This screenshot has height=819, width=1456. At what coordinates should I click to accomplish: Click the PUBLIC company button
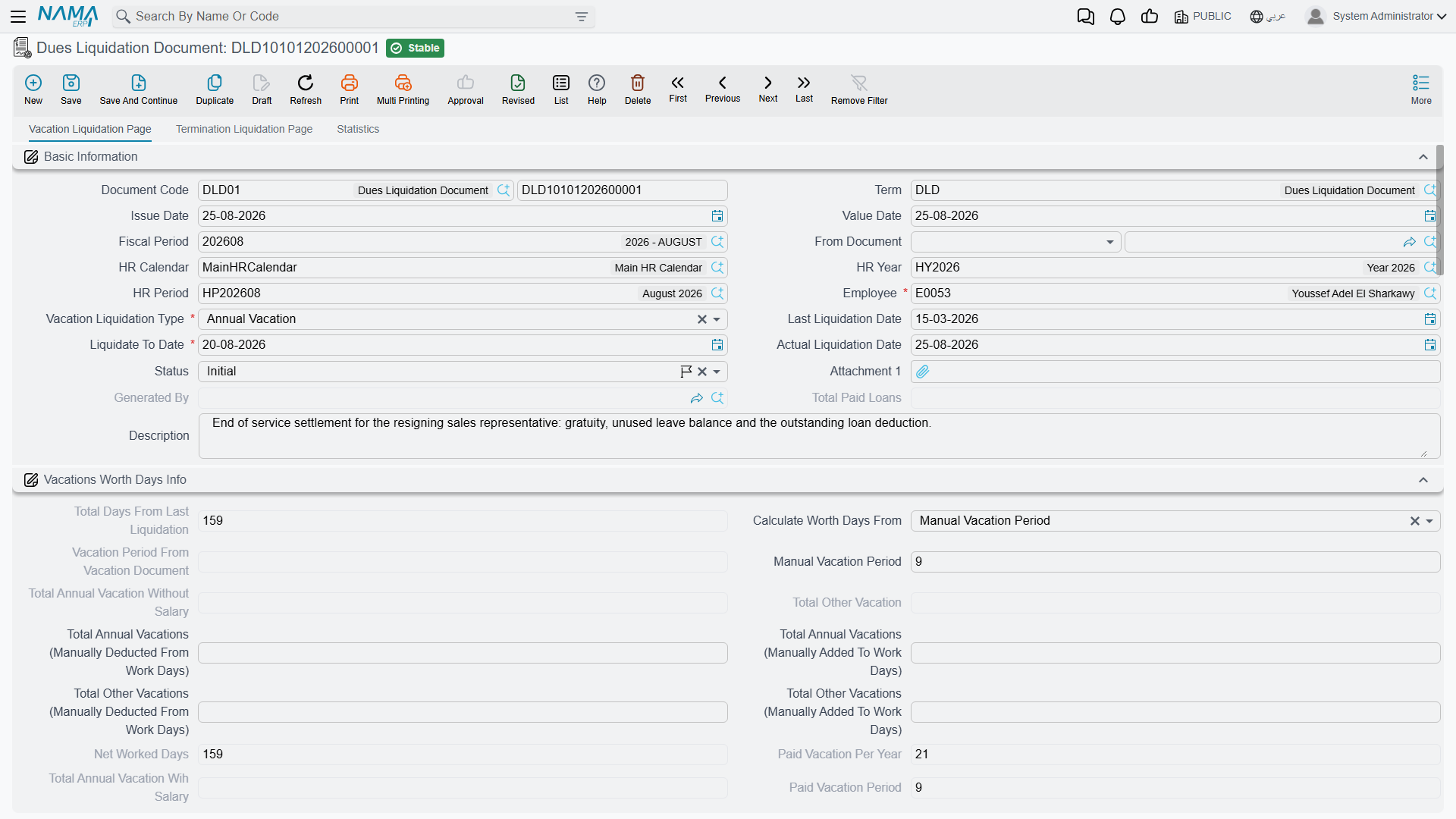(x=1203, y=17)
